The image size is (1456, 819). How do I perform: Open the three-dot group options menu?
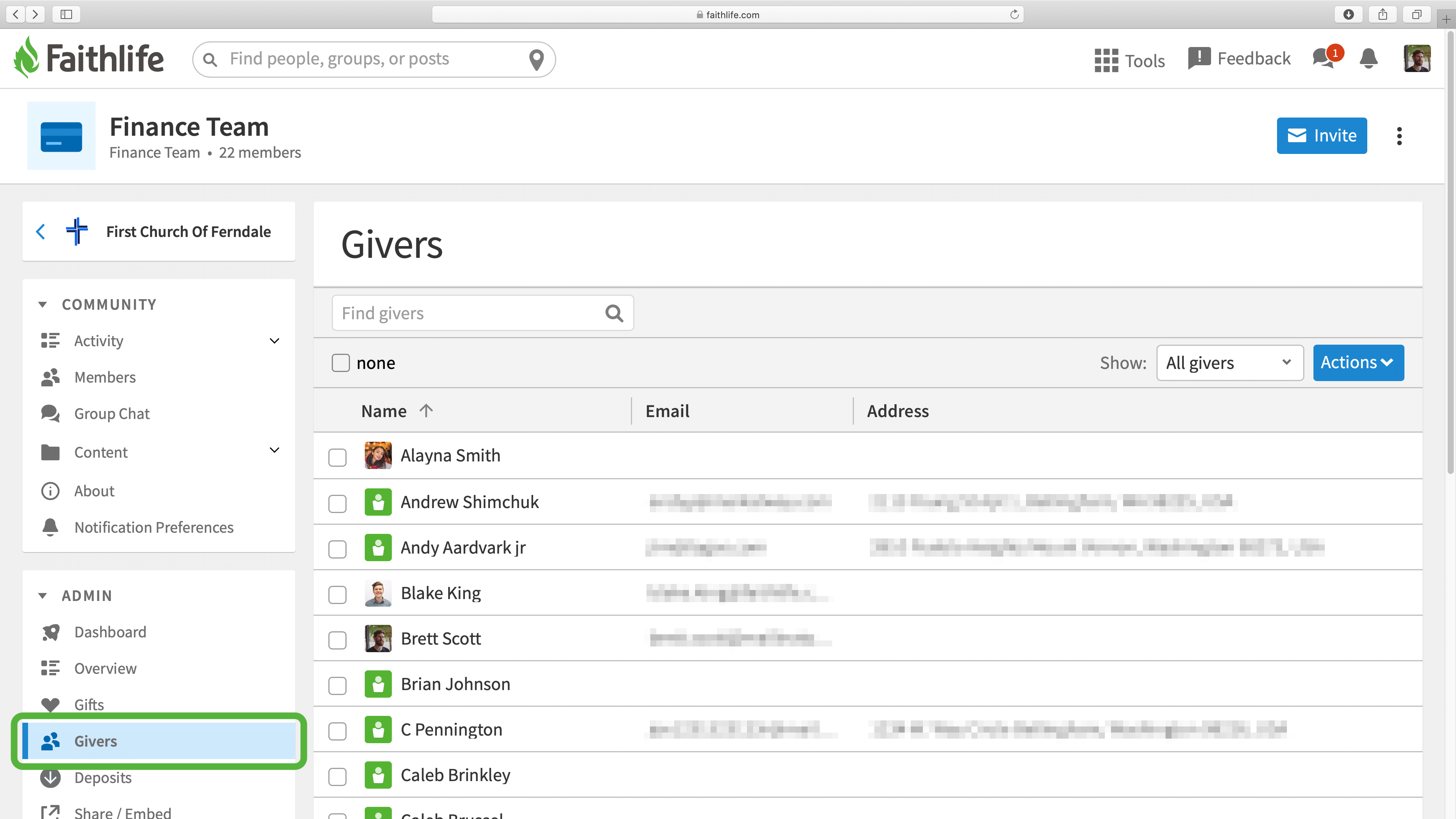coord(1399,136)
